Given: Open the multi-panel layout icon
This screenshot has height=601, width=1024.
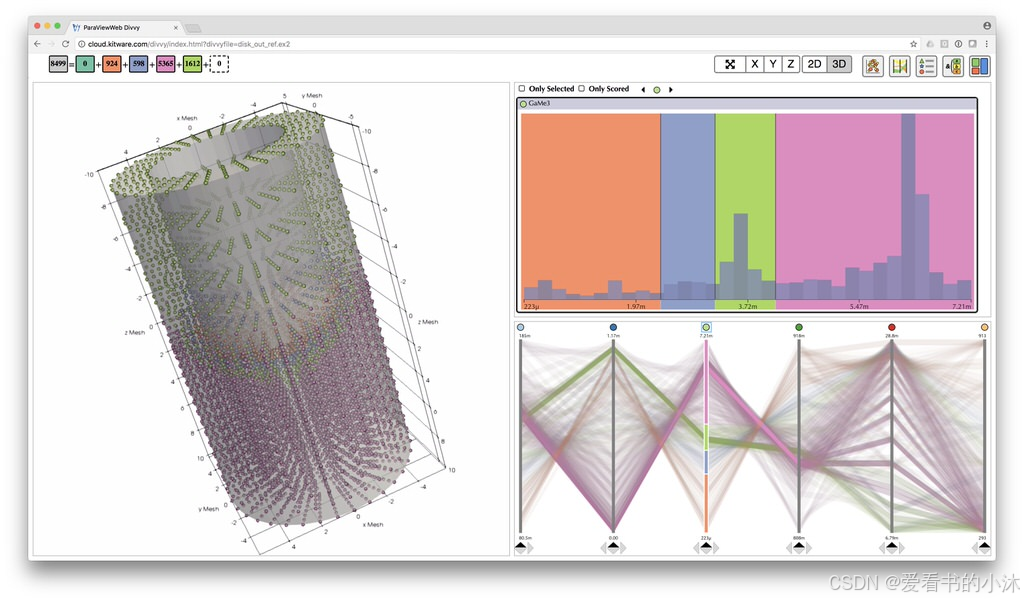Looking at the screenshot, I should 980,66.
